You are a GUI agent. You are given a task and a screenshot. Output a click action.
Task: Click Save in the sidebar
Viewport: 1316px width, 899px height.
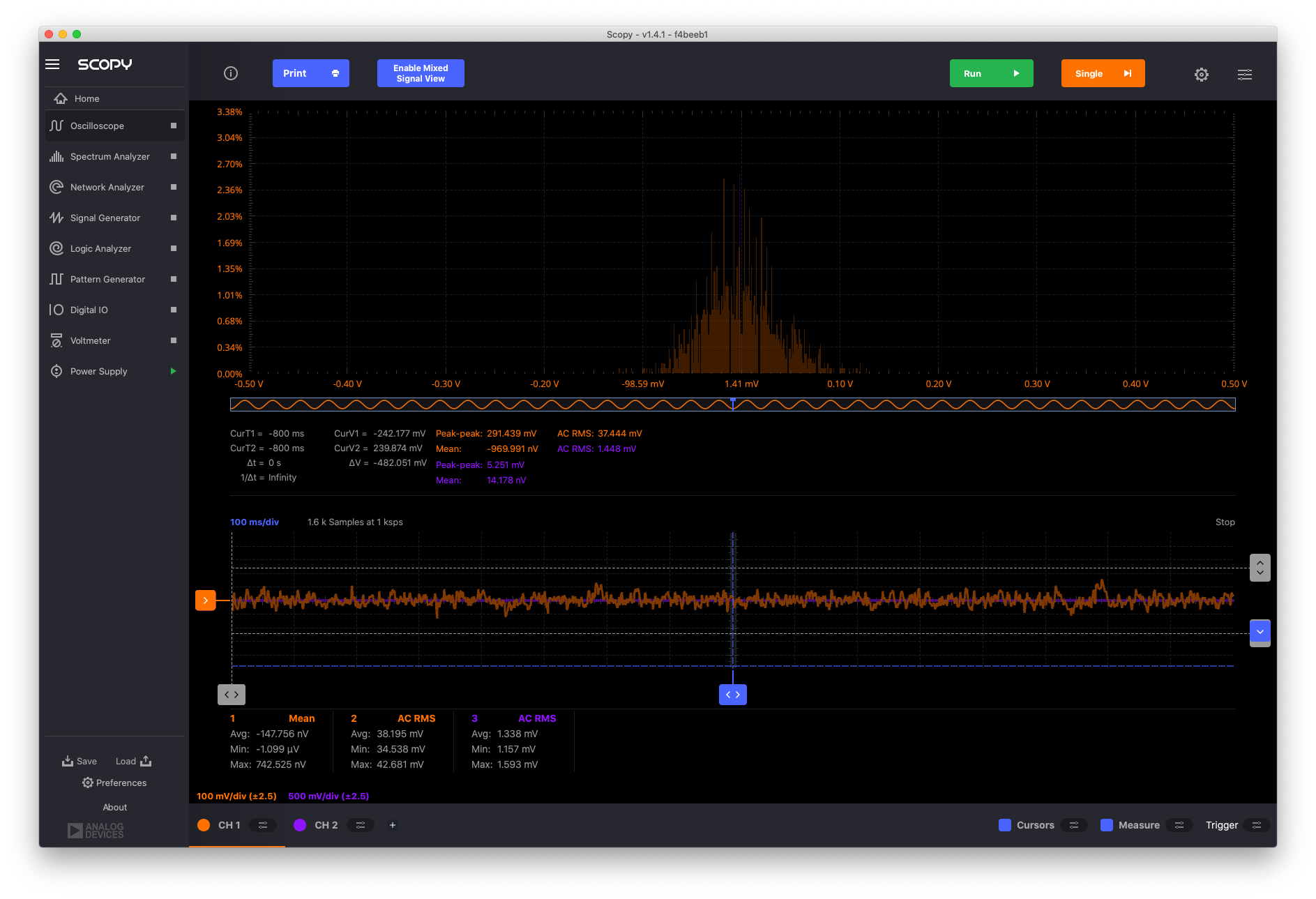(80, 761)
